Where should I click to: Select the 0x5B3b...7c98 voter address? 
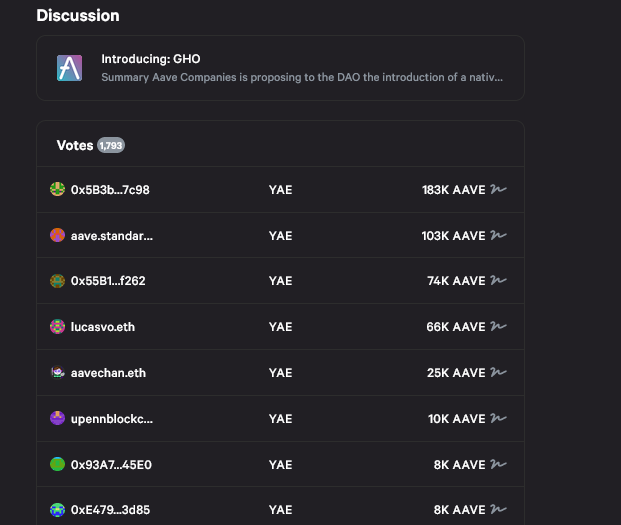pyautogui.click(x=110, y=190)
